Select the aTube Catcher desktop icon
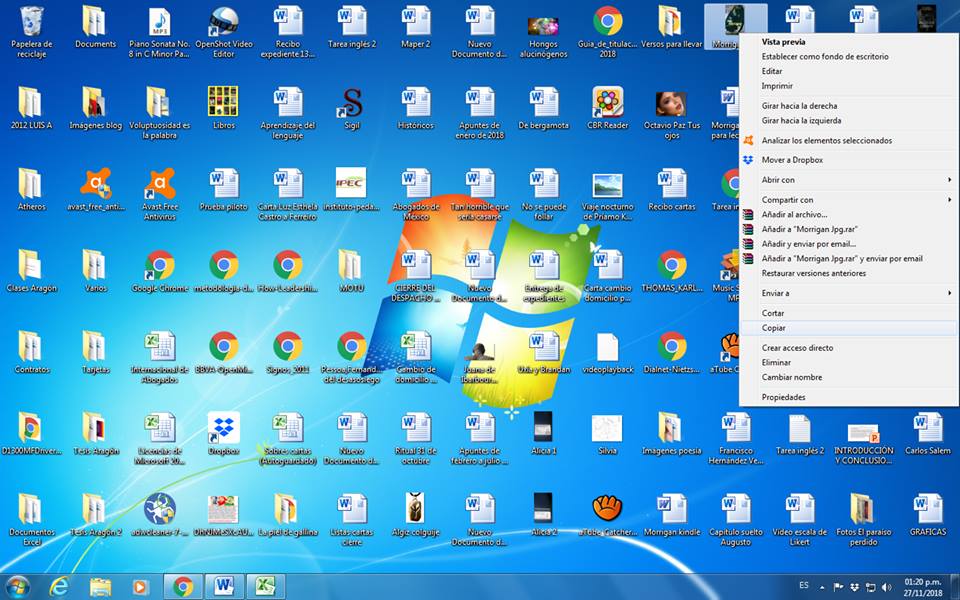This screenshot has width=960, height=600. (607, 510)
